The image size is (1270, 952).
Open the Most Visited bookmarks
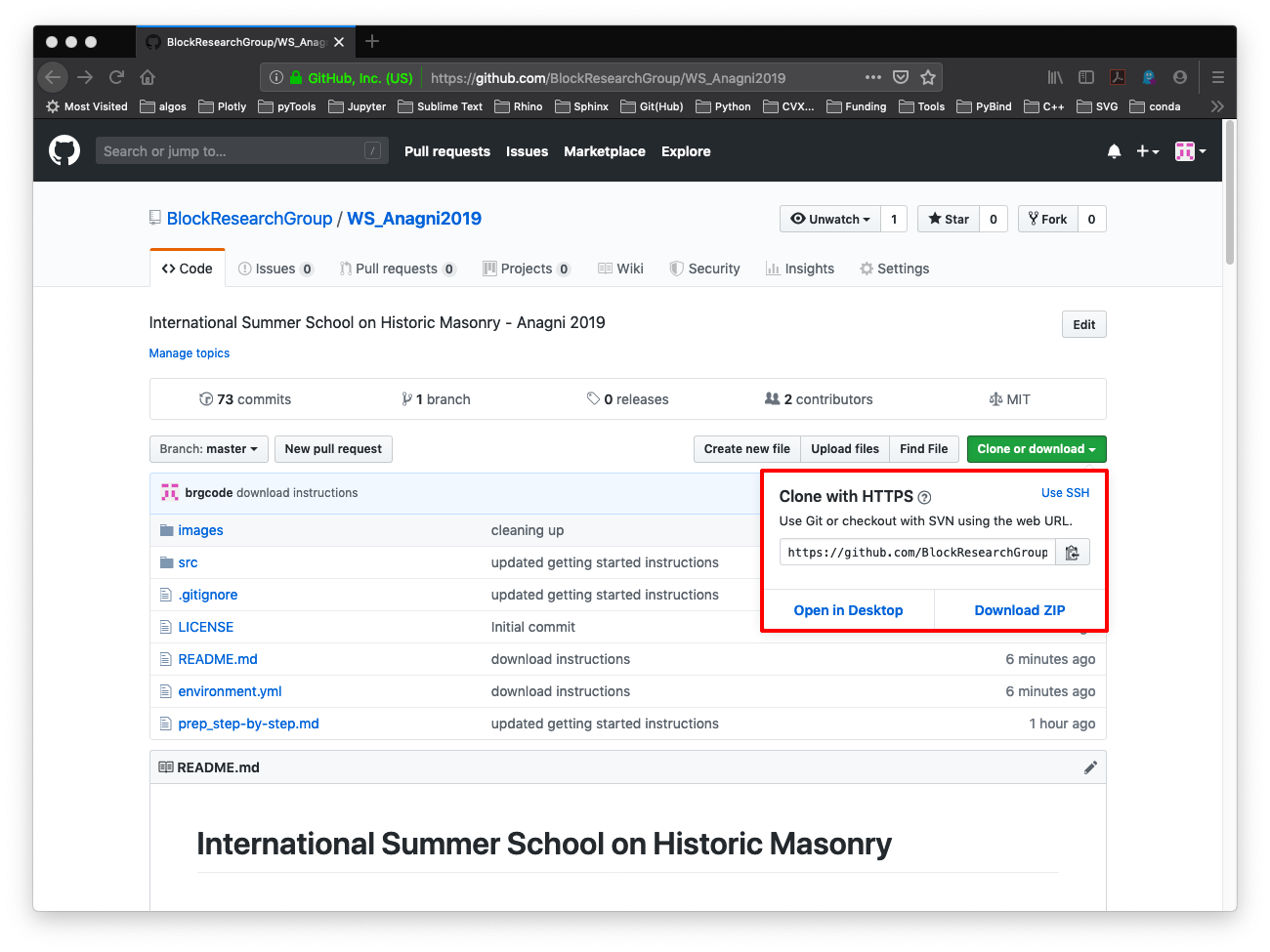click(x=87, y=106)
